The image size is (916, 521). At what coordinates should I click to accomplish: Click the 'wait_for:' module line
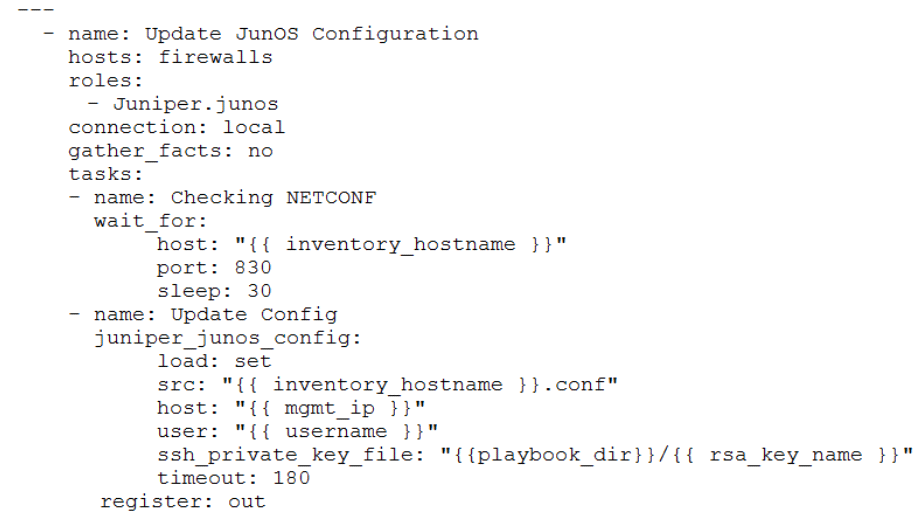point(151,221)
